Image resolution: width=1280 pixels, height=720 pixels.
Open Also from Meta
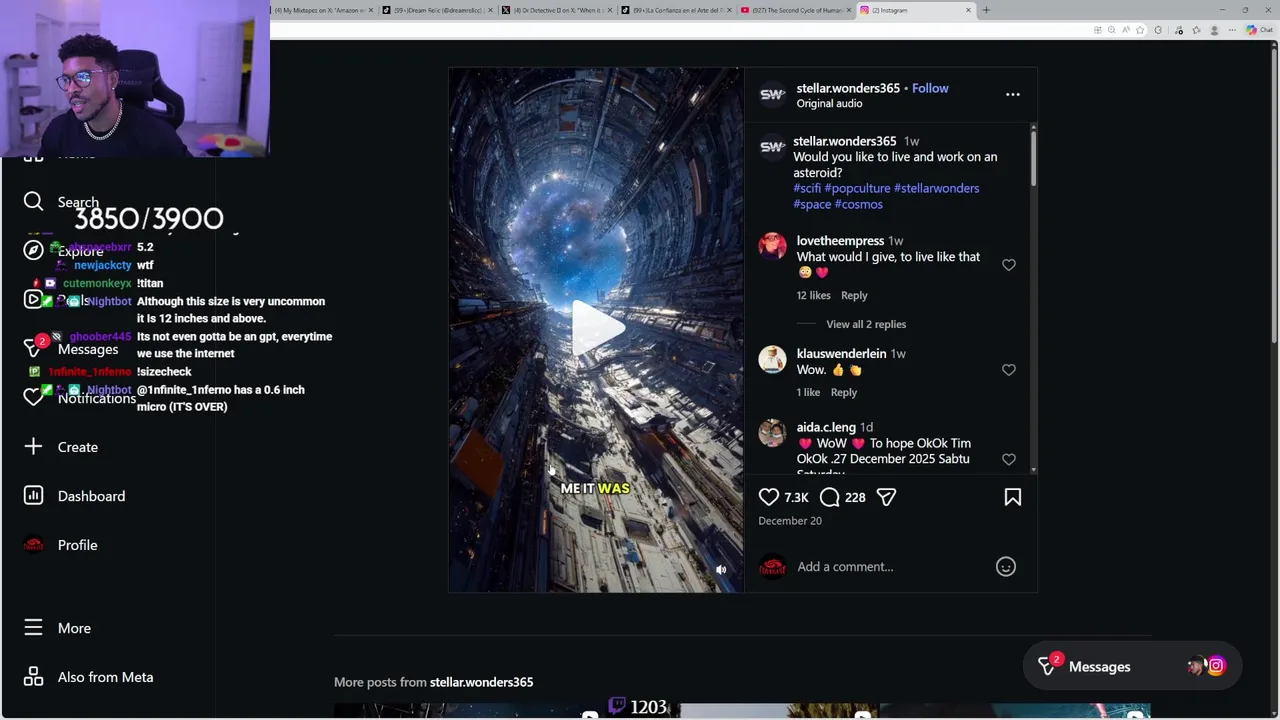[89, 677]
